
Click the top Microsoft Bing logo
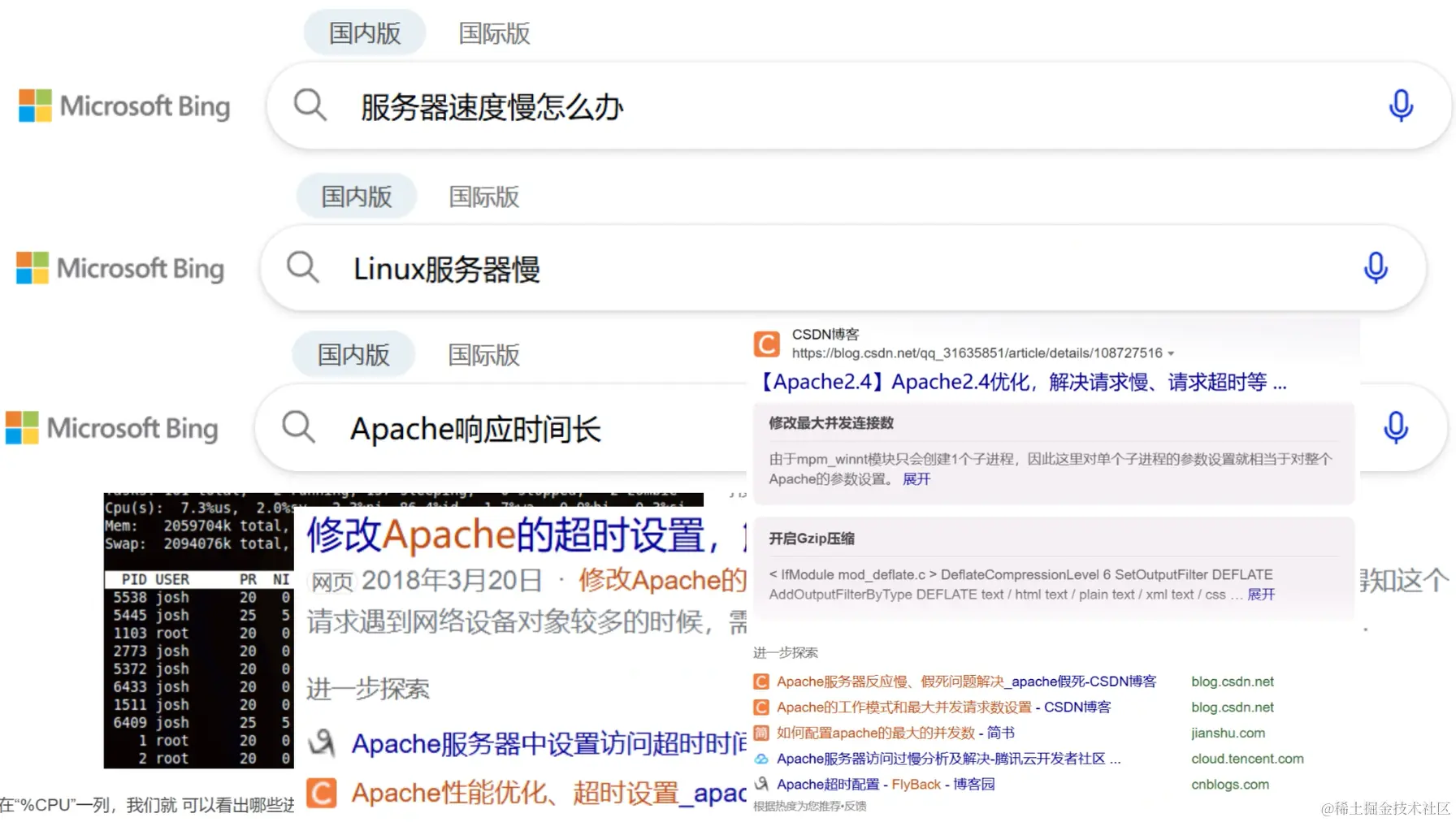tap(123, 105)
